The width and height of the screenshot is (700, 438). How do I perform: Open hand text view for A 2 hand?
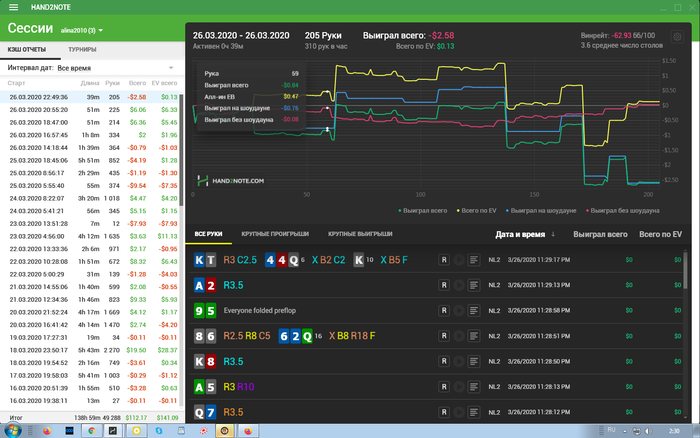[474, 285]
